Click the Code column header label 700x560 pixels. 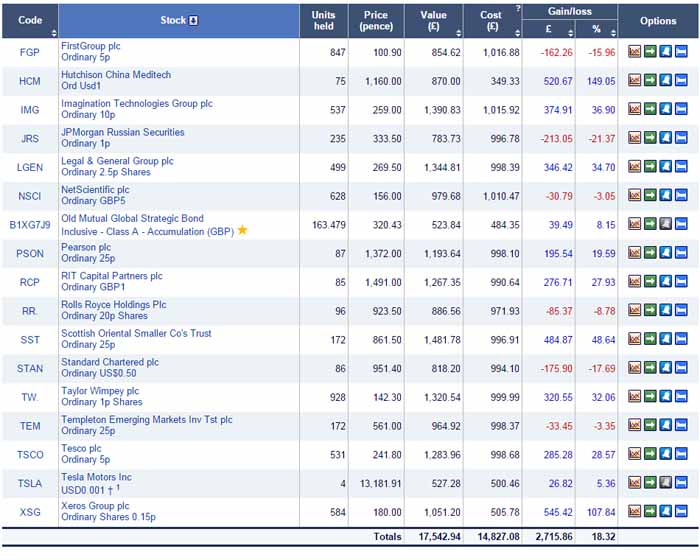[30, 21]
